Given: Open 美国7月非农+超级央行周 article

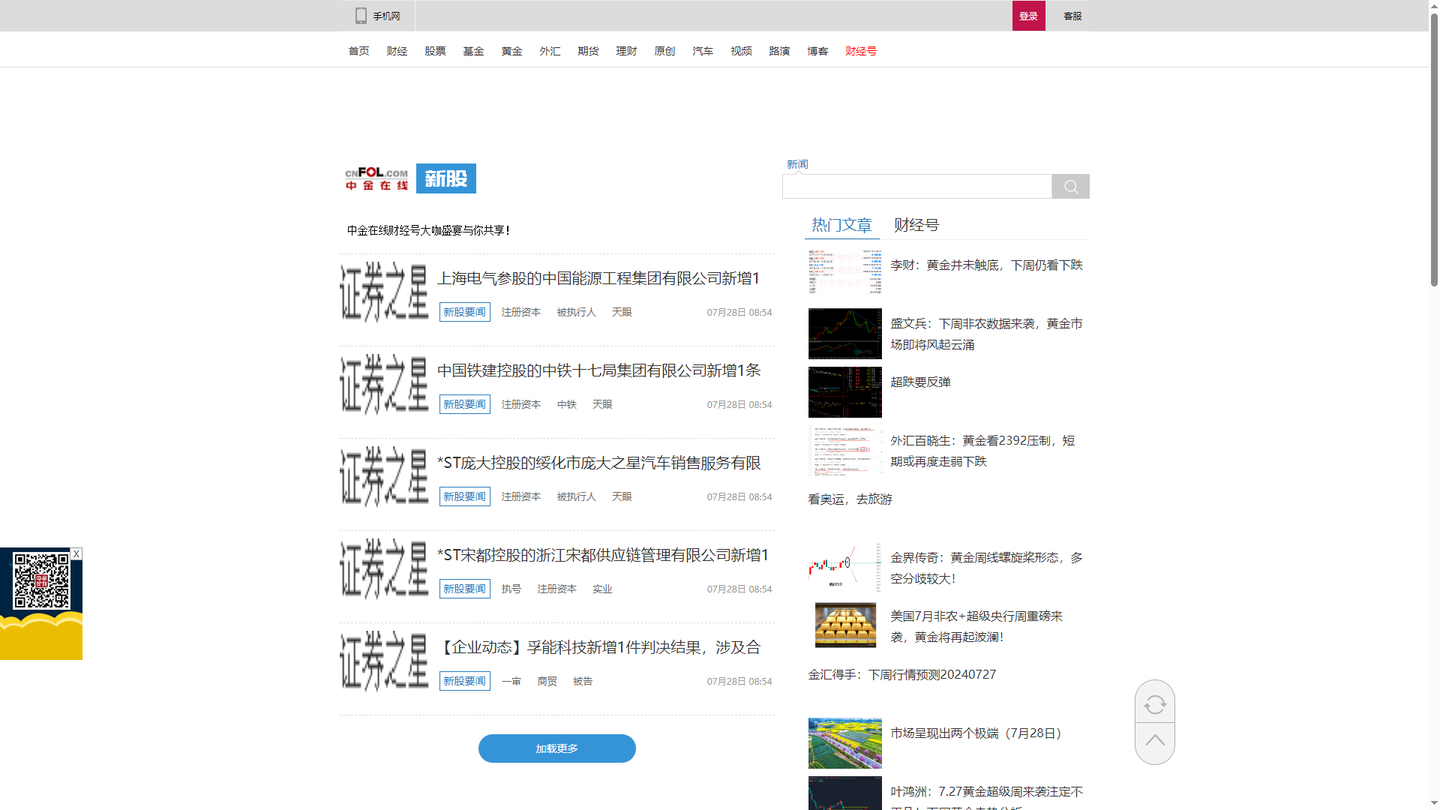Looking at the screenshot, I should point(977,626).
